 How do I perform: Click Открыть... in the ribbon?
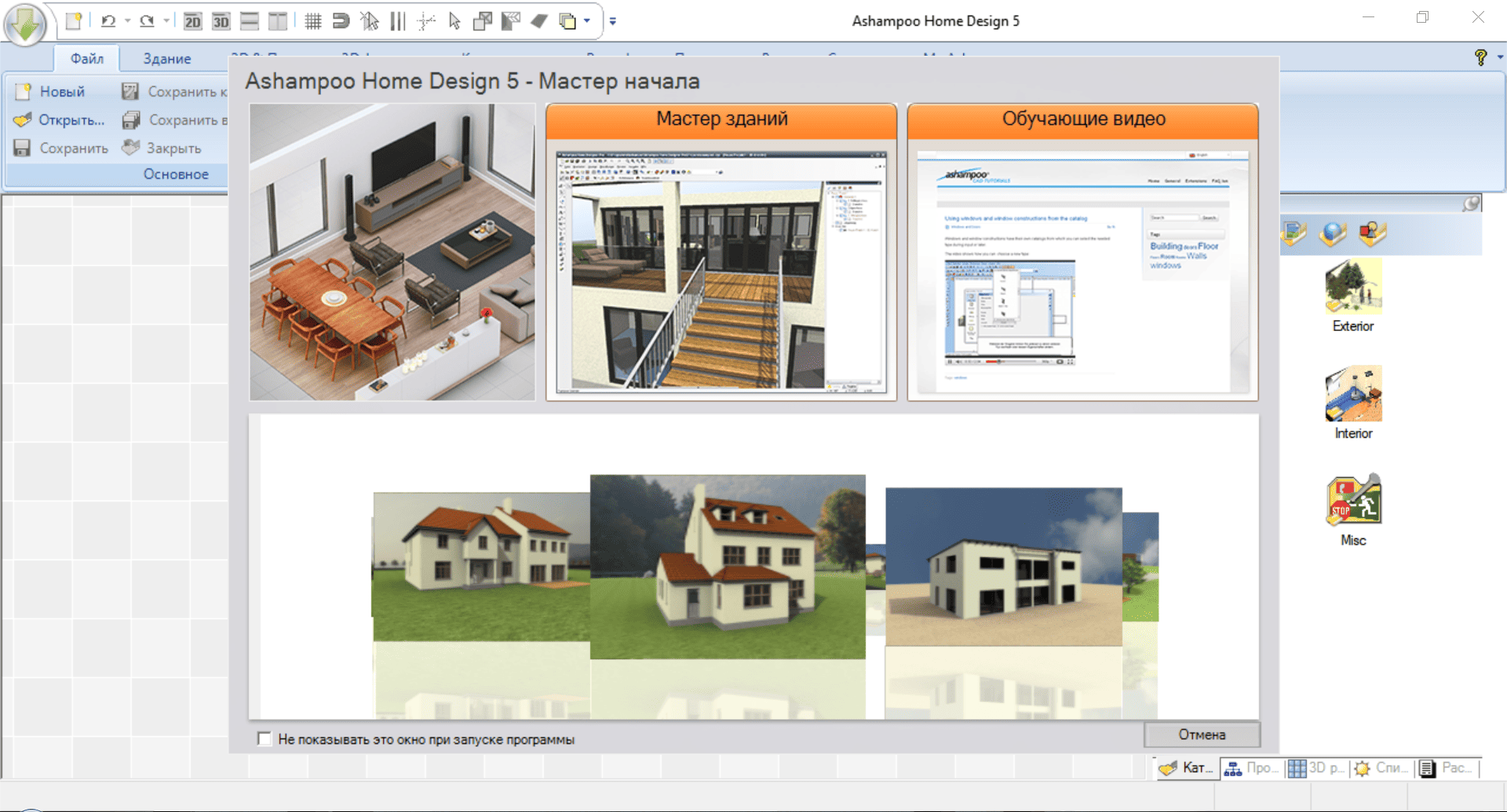point(59,120)
